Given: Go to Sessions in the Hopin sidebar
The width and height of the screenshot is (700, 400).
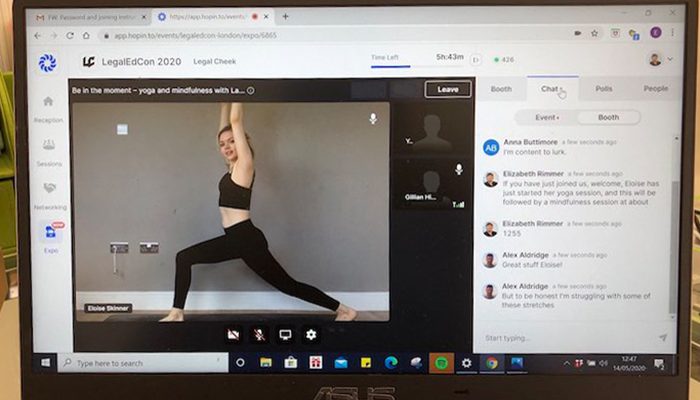Looking at the screenshot, I should [x=49, y=153].
